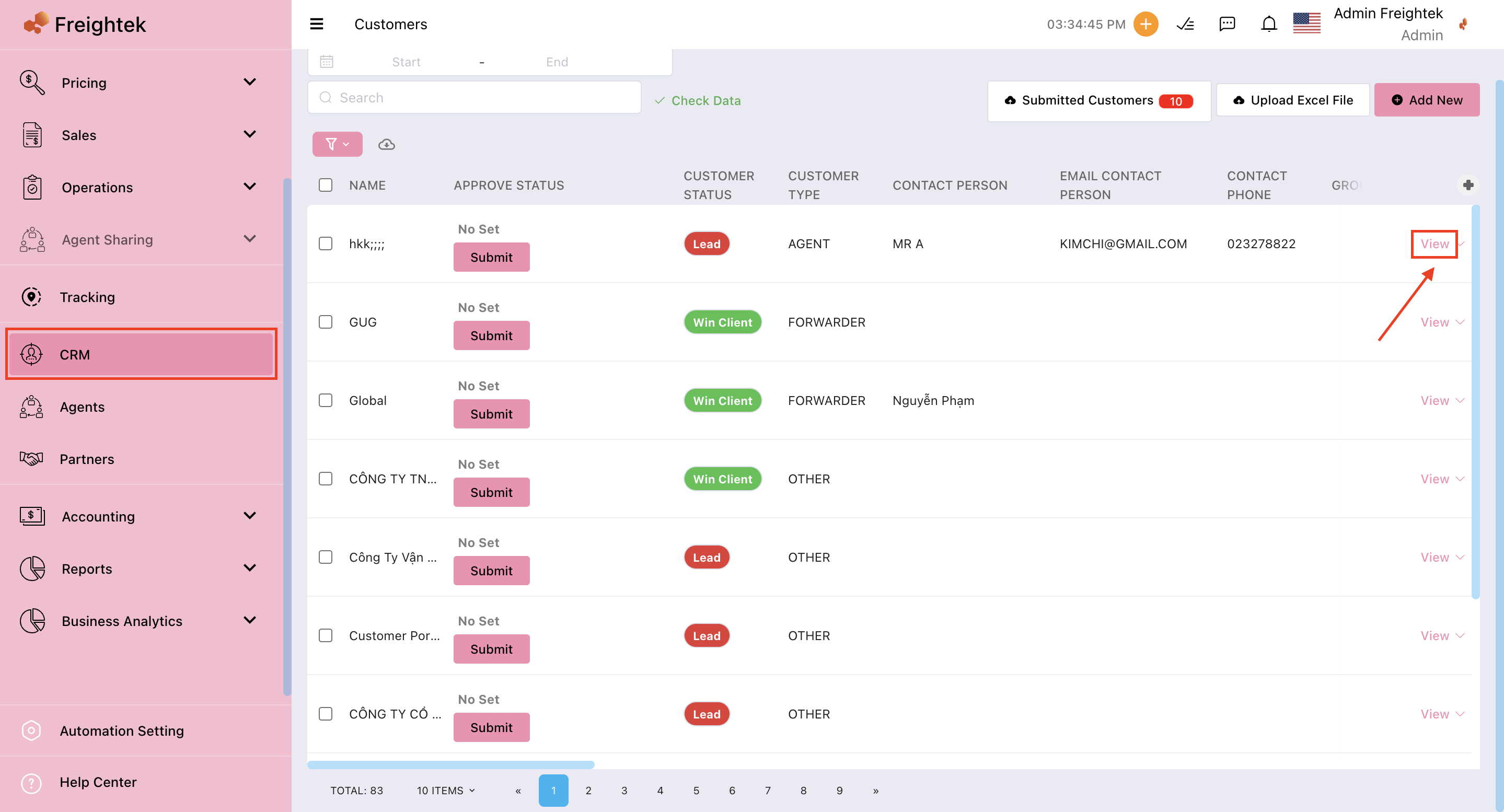This screenshot has height=812, width=1504.
Task: Click the orange plus quick-add icon
Action: [1145, 24]
